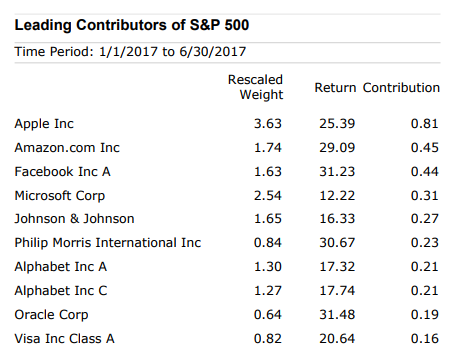Click the Visa Inc Class A name
Viewport: 456px width, 363px height.
pyautogui.click(x=64, y=339)
